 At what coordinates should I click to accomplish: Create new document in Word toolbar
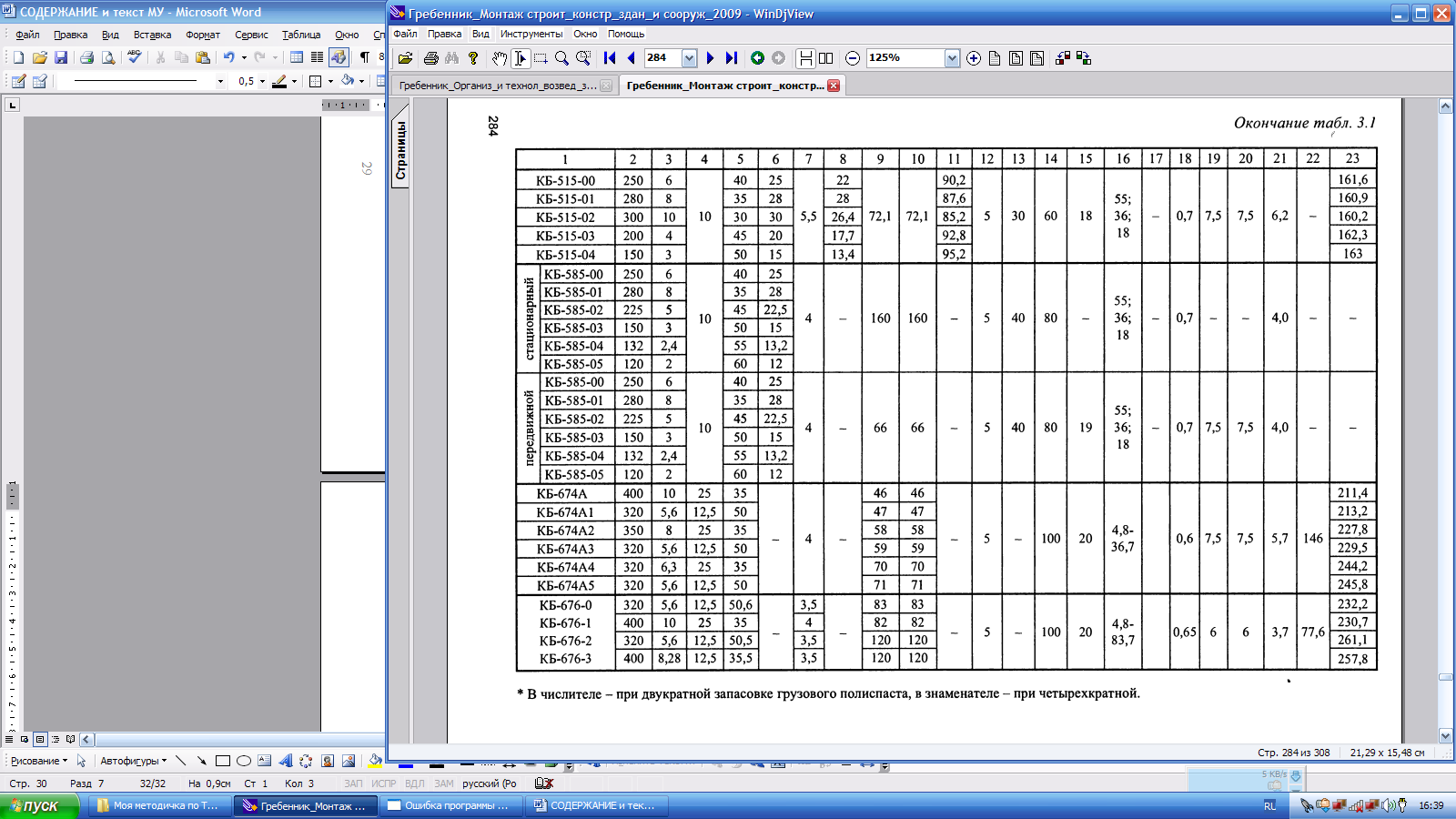[18, 57]
